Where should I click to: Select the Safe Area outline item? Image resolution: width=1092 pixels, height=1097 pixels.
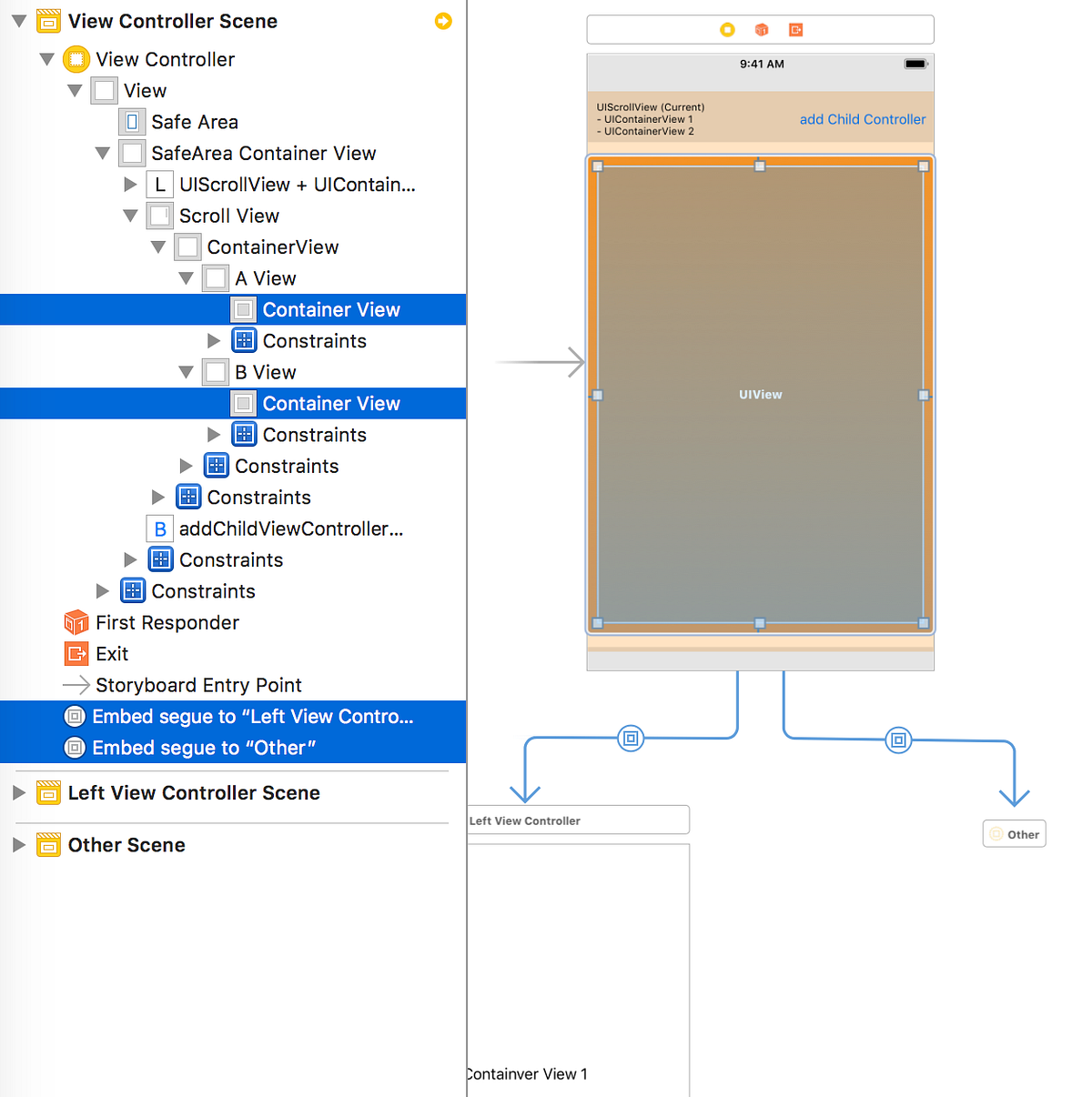(192, 121)
